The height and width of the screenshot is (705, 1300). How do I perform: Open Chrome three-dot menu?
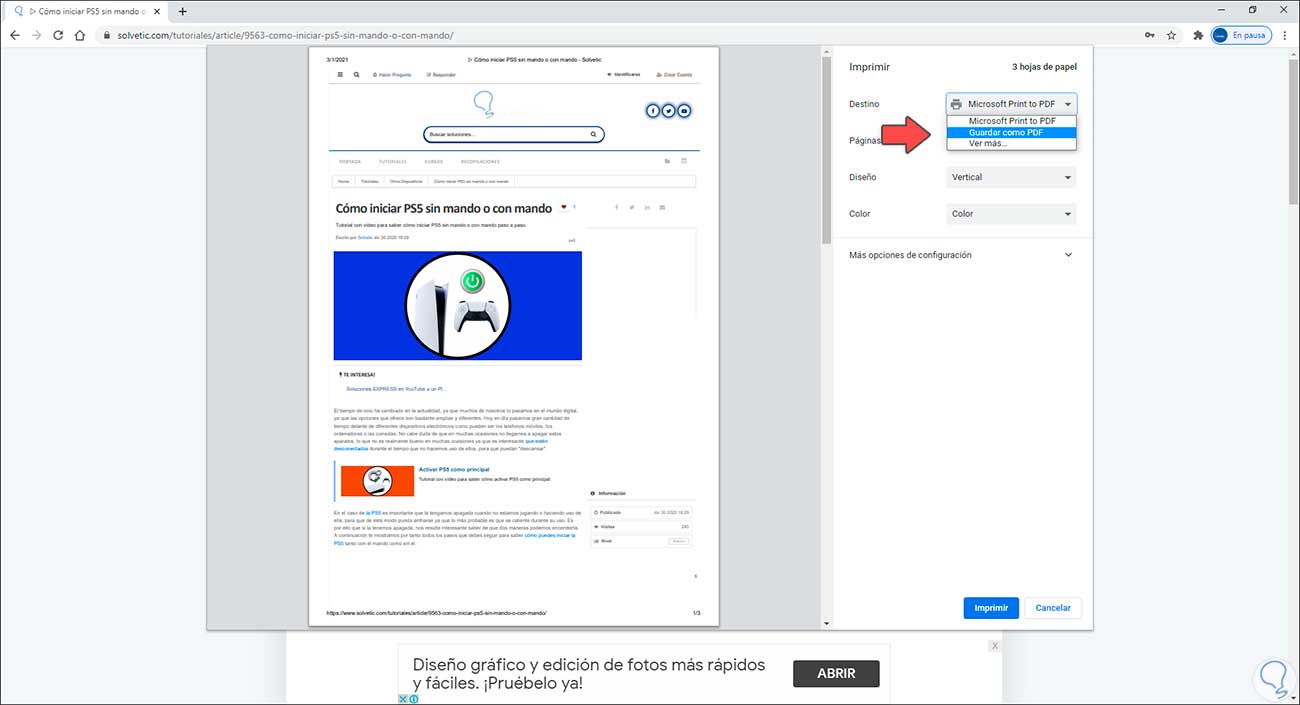1285,35
